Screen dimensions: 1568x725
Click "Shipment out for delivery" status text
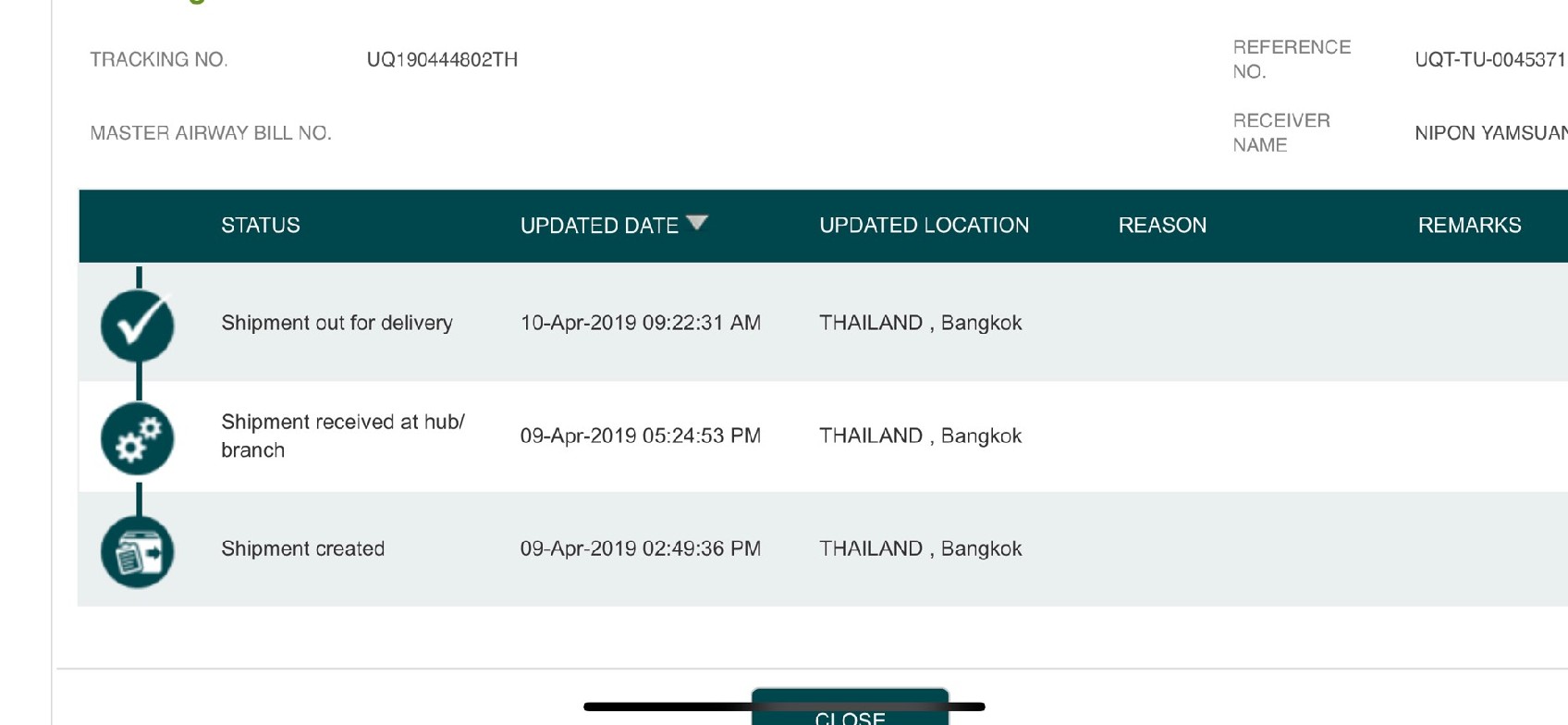[x=337, y=323]
